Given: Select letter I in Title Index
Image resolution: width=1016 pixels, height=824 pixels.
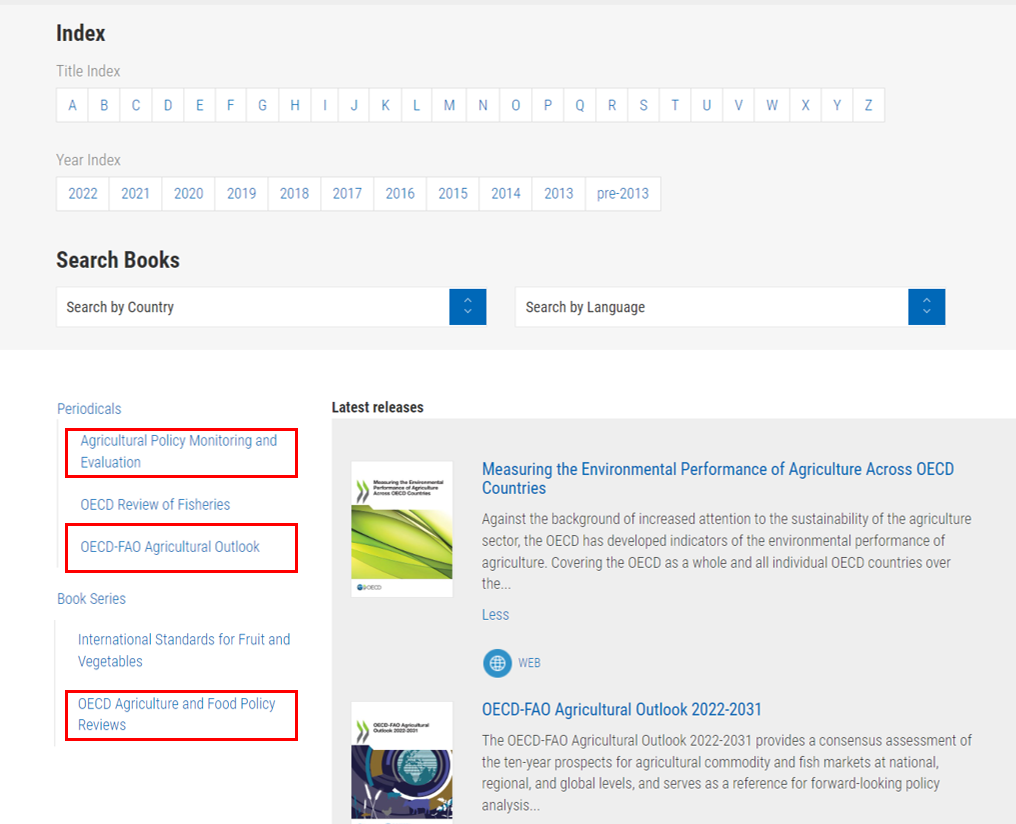Looking at the screenshot, I should point(325,105).
